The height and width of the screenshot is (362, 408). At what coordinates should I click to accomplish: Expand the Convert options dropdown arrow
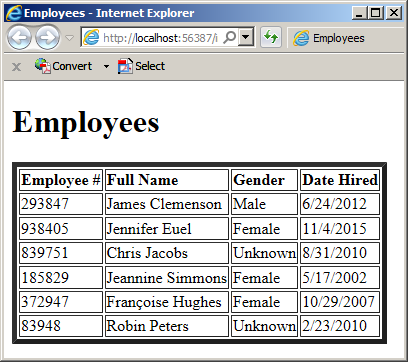[106, 66]
